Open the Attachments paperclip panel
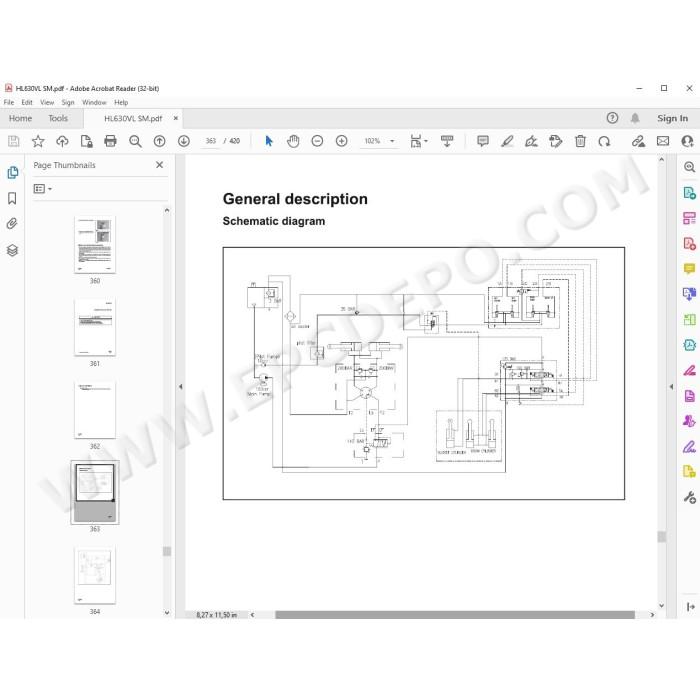The height and width of the screenshot is (700, 700). [x=12, y=224]
